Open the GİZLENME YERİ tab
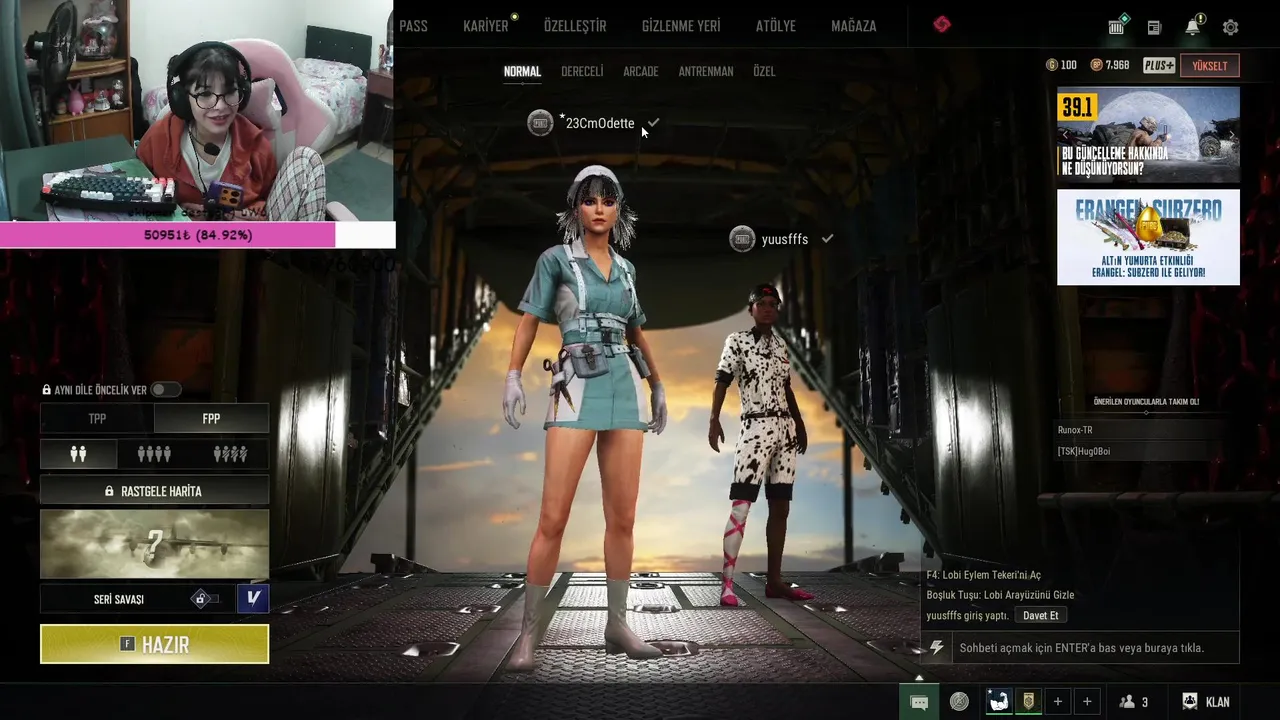 coord(681,26)
